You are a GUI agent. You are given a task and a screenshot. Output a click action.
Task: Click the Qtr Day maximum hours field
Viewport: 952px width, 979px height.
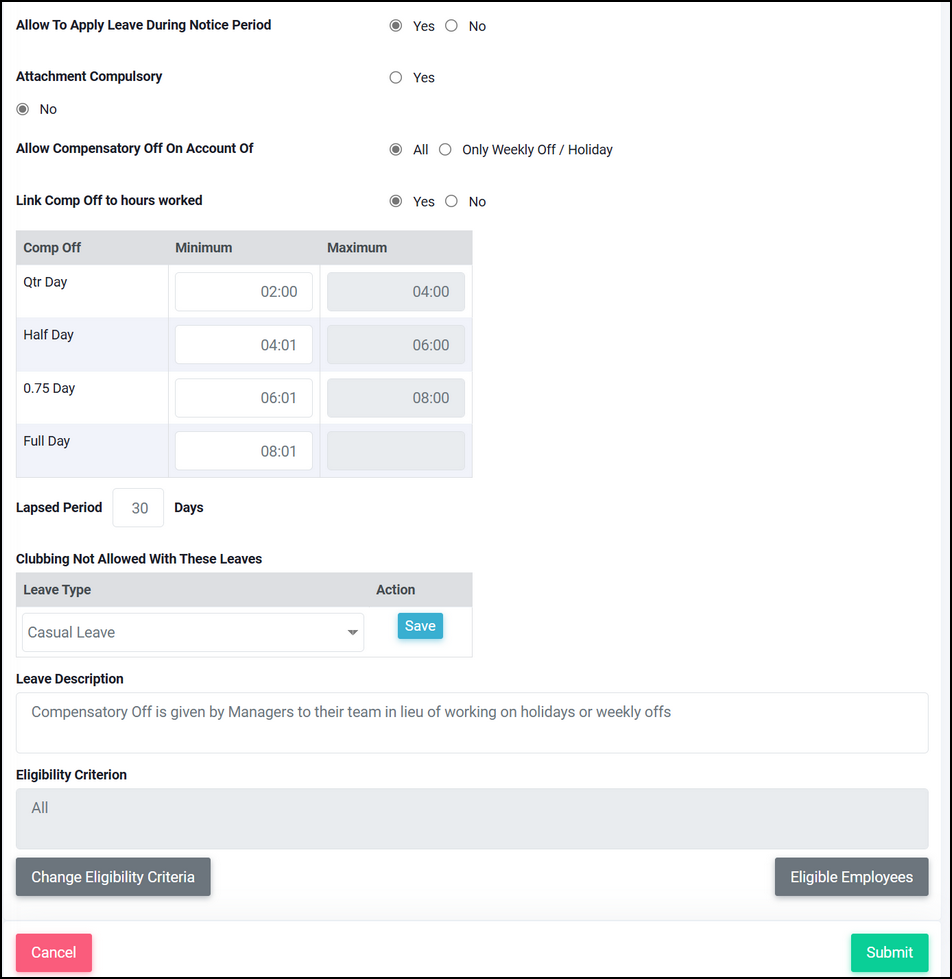tap(396, 292)
